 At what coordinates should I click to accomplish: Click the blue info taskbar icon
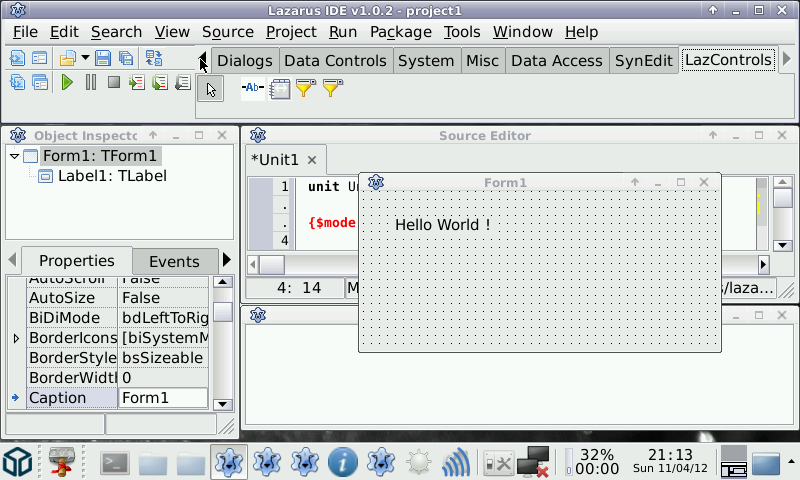342,462
